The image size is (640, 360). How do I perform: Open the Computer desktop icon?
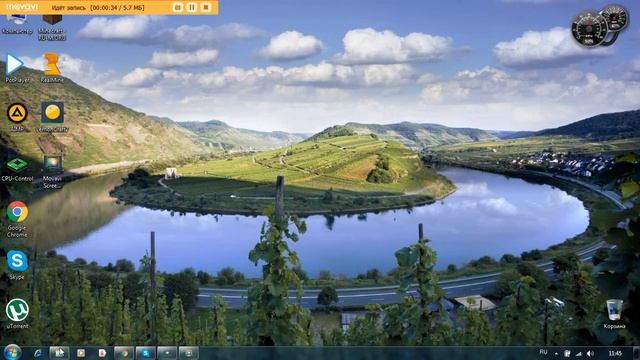[x=17, y=24]
